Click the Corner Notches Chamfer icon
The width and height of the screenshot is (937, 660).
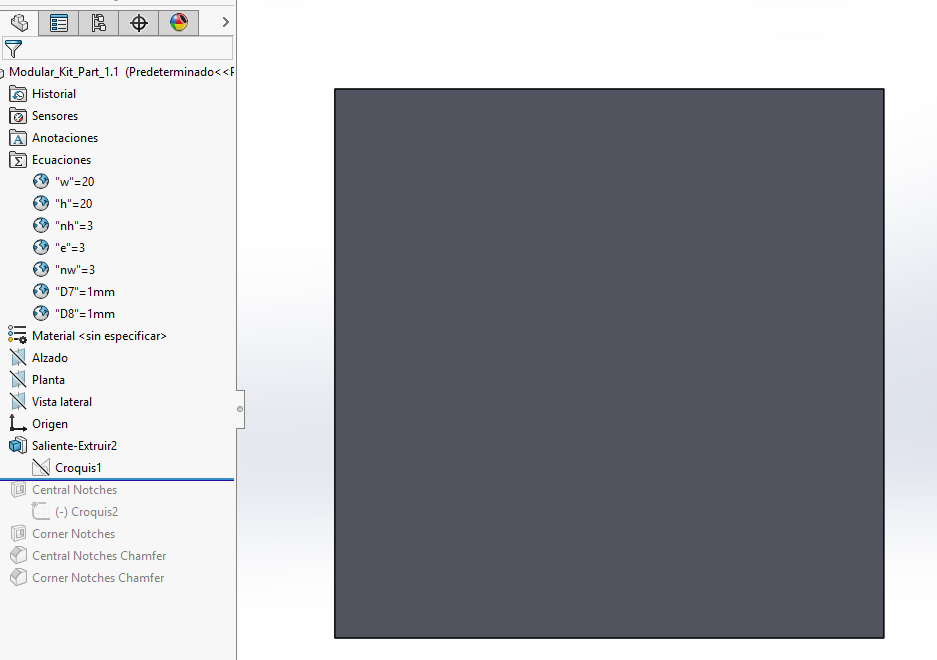click(x=18, y=578)
